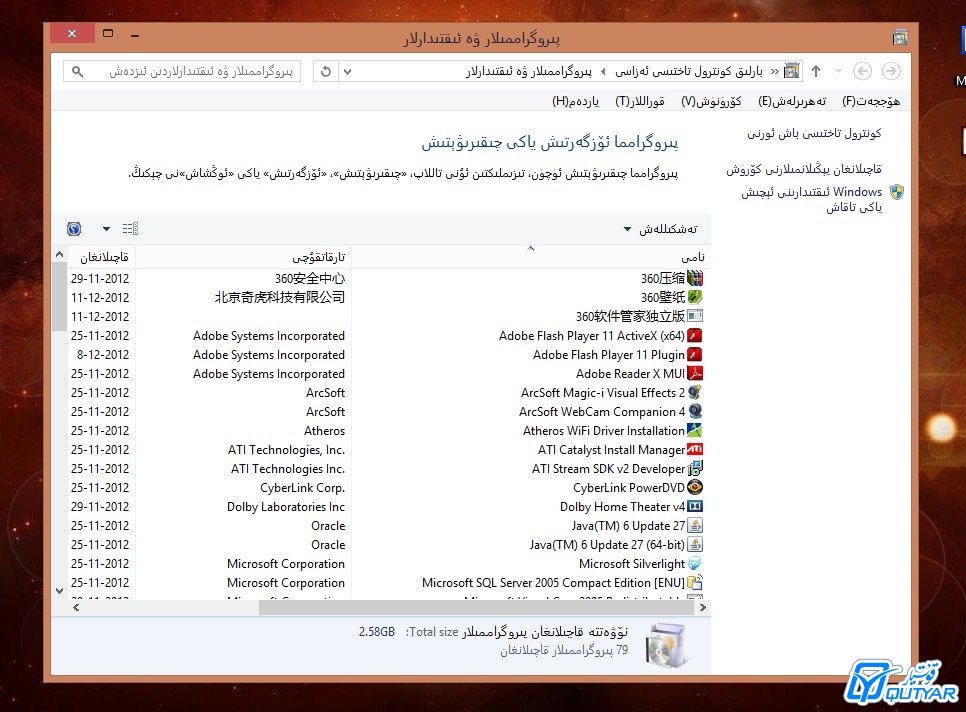This screenshot has height=712, width=966.
Task: Select the 360安全中心 publisher cell
Action: tap(310, 278)
